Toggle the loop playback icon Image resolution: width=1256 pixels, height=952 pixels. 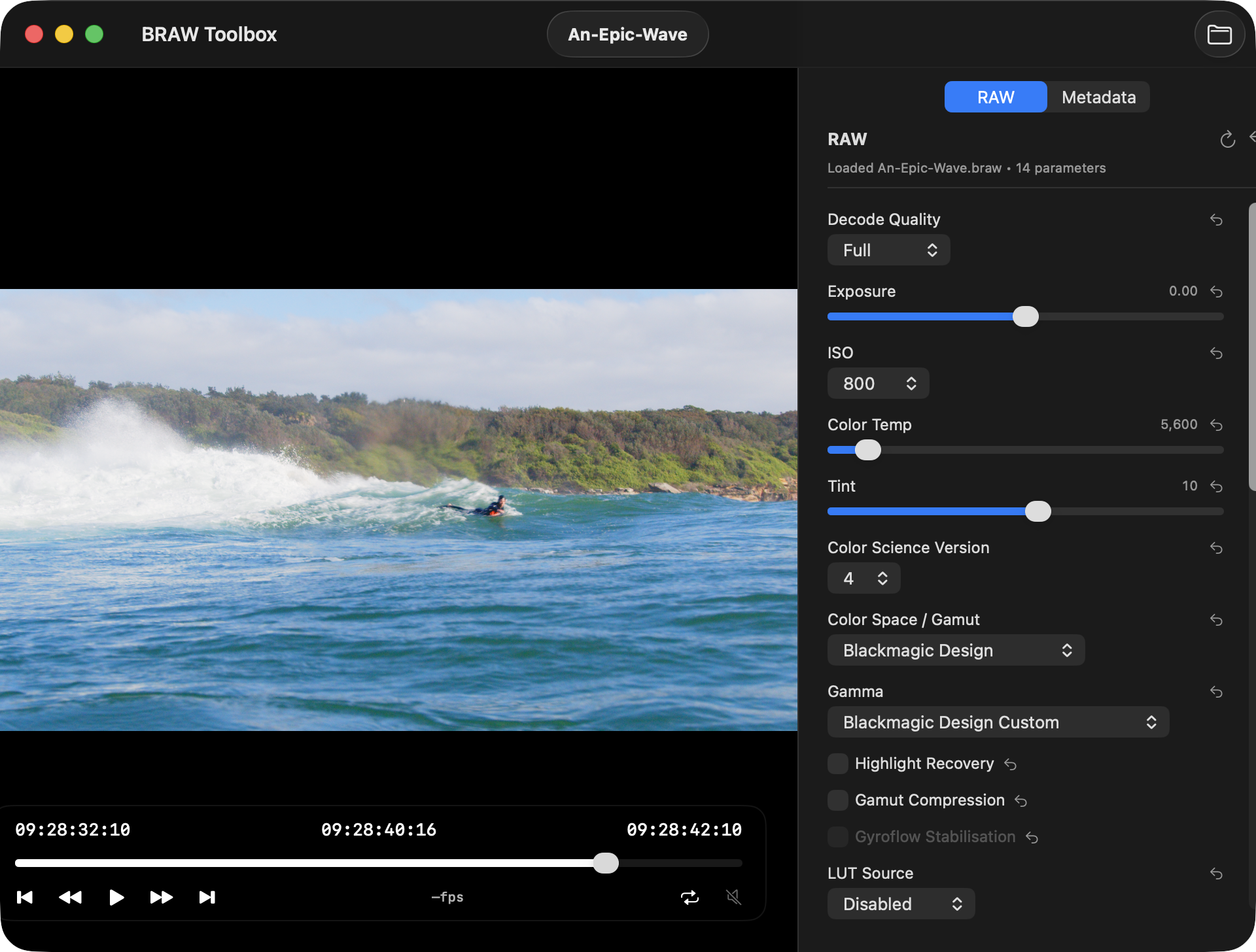point(689,897)
